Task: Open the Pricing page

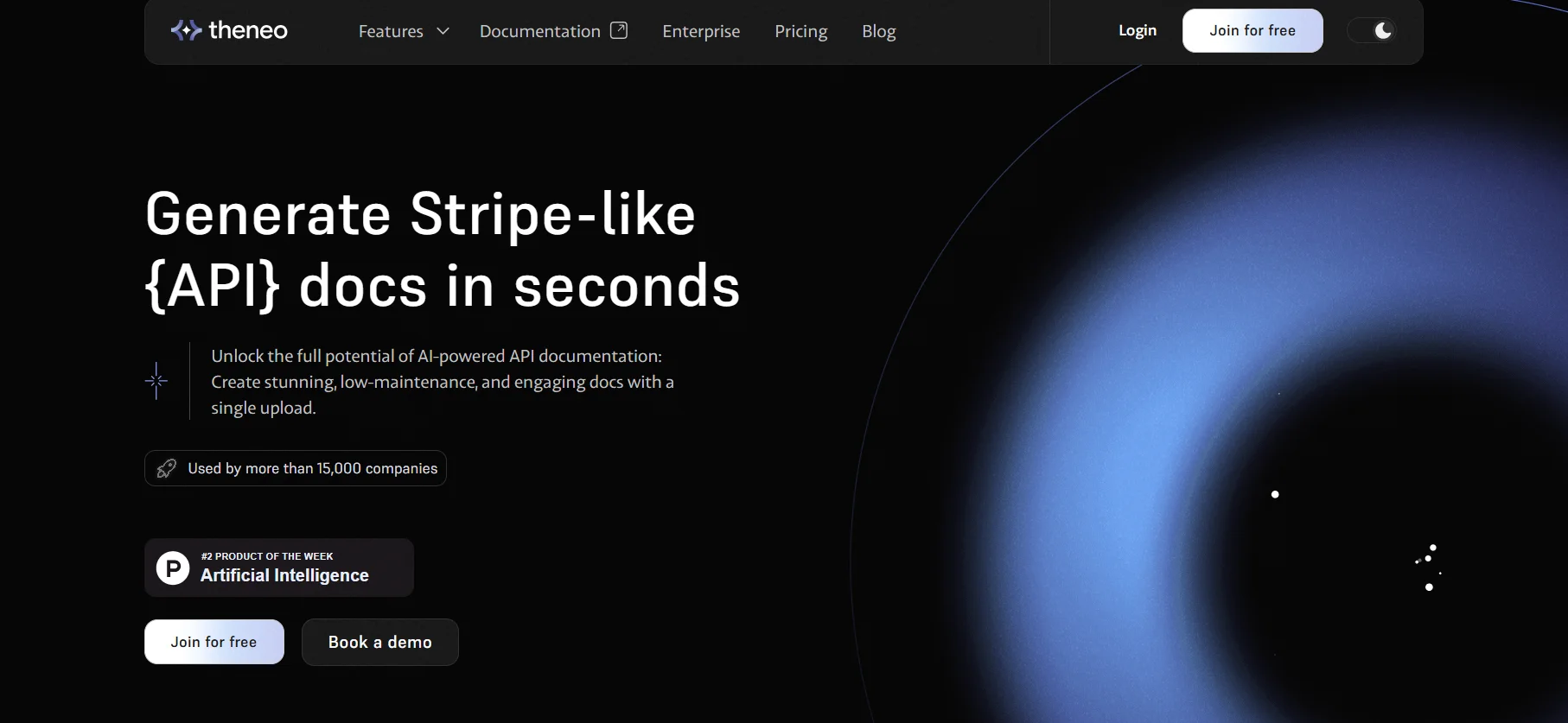Action: tap(800, 31)
